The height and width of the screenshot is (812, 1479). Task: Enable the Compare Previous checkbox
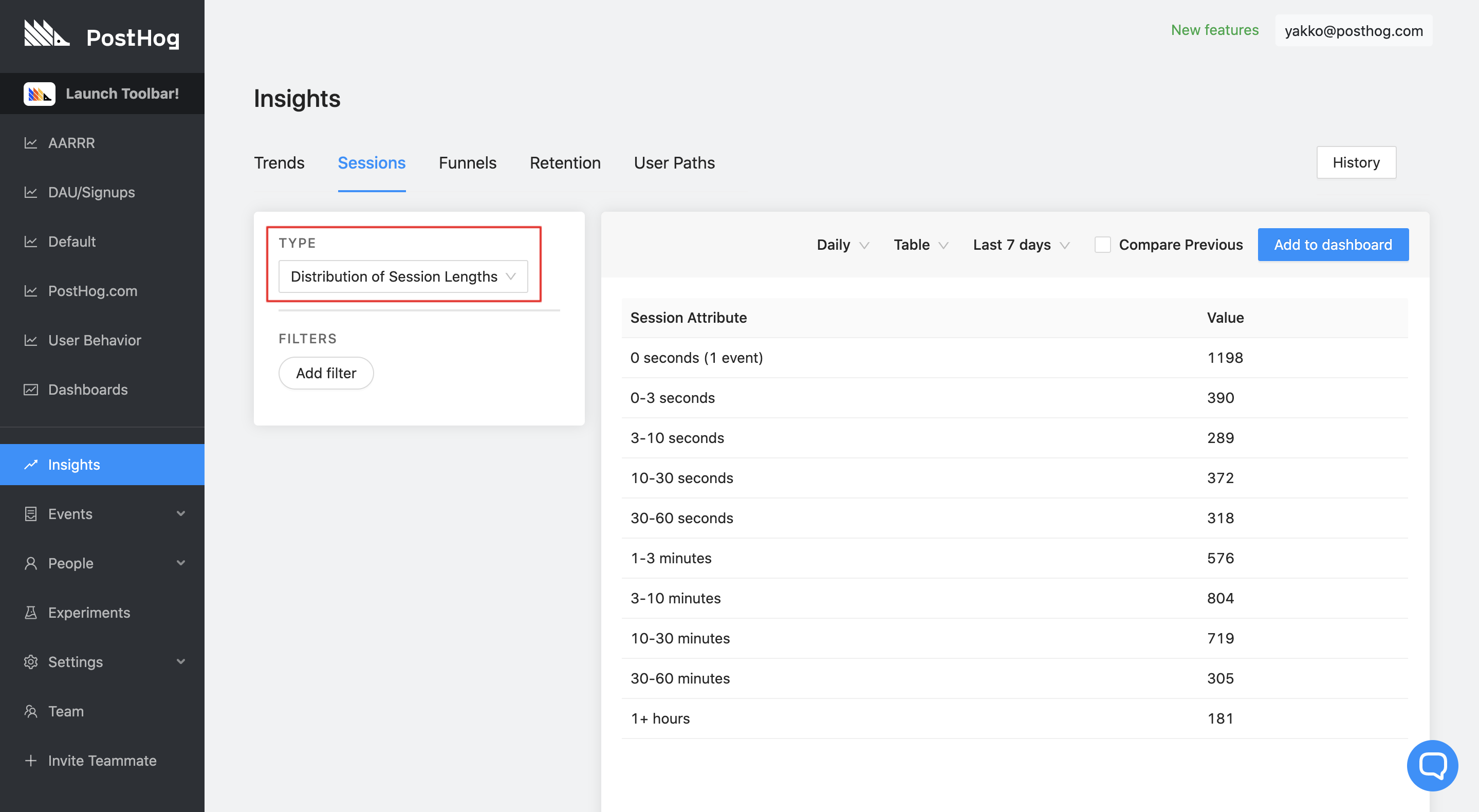(x=1102, y=245)
